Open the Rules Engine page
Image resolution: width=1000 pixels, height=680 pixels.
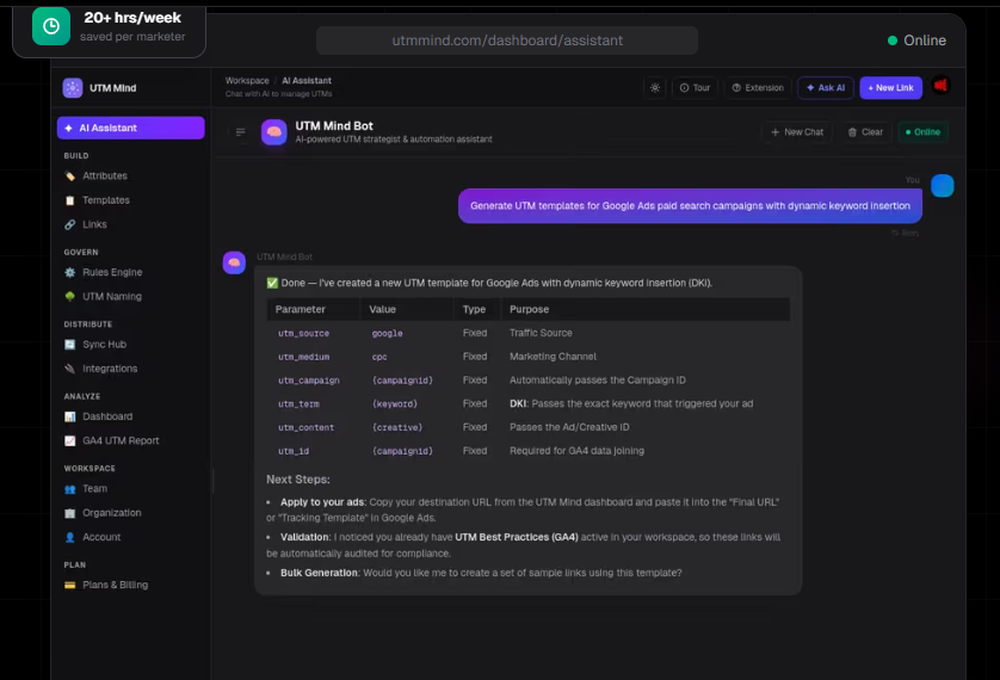point(112,272)
